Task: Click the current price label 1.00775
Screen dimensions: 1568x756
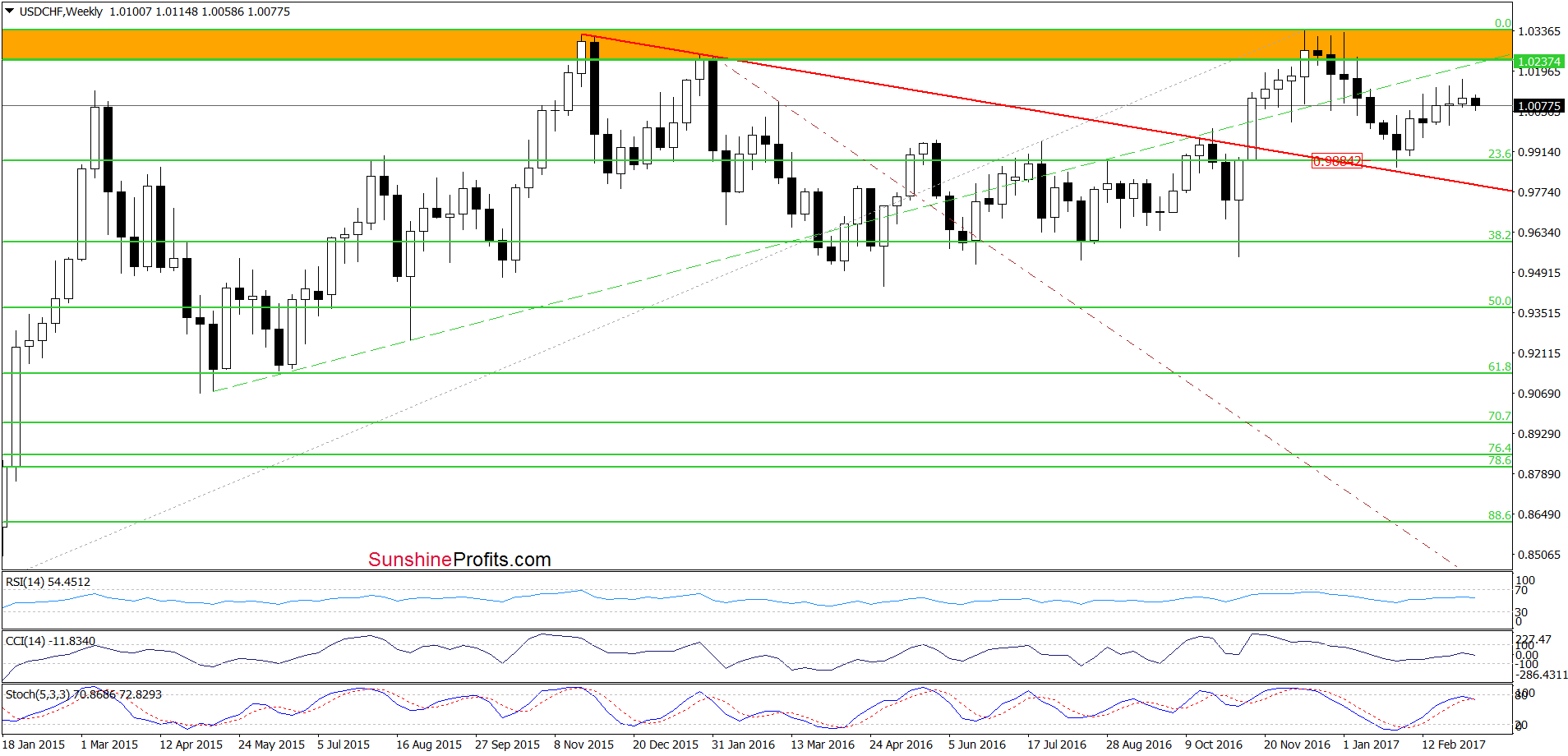Action: pos(1539,106)
